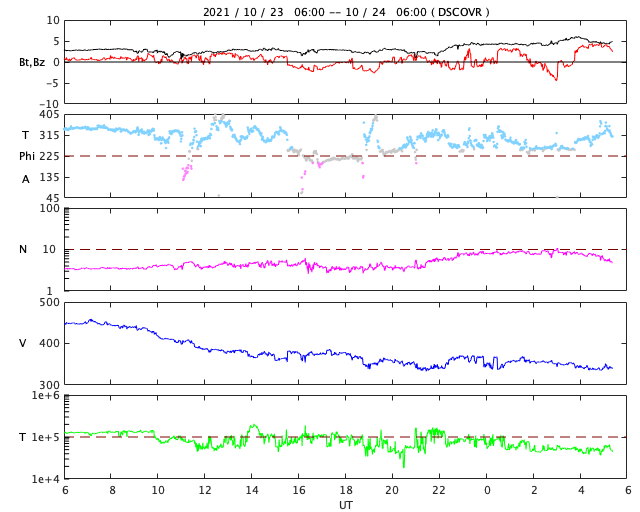Click the 'A' label under Phi
This screenshot has width=640, height=512.
(25, 179)
